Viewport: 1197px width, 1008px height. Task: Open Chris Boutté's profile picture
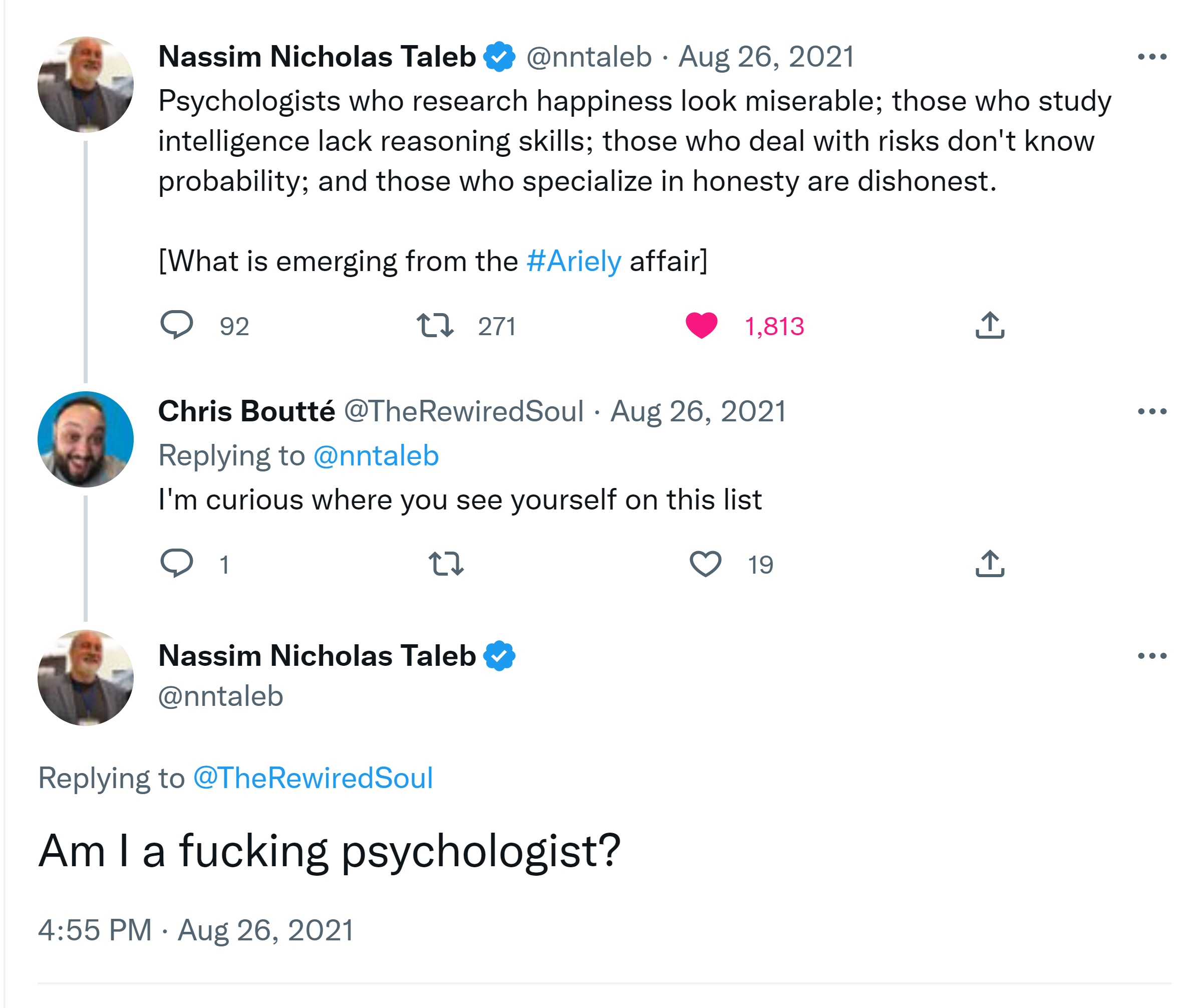(86, 439)
